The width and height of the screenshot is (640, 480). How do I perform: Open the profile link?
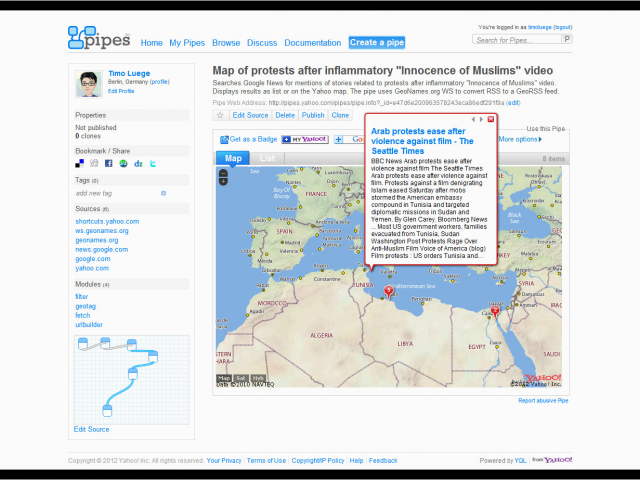(x=160, y=82)
